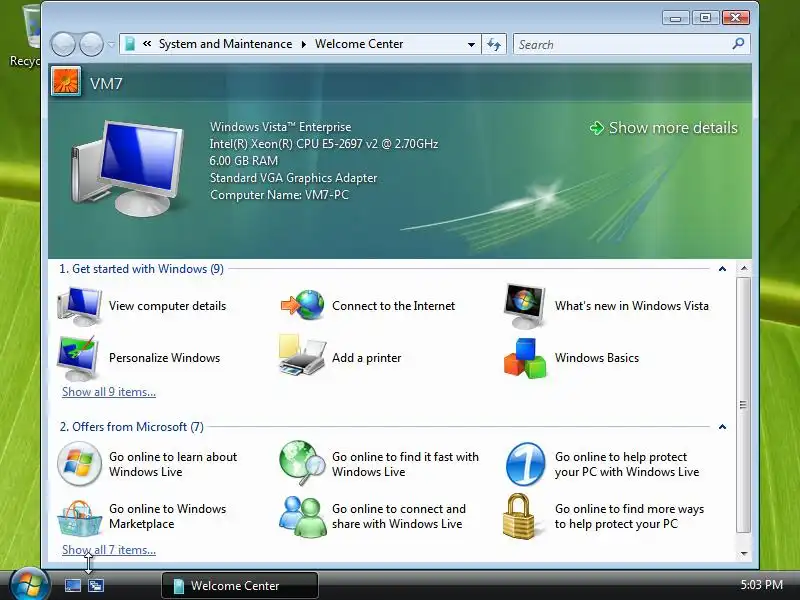
Task: Open the Windows Start orb
Action: click(30, 584)
